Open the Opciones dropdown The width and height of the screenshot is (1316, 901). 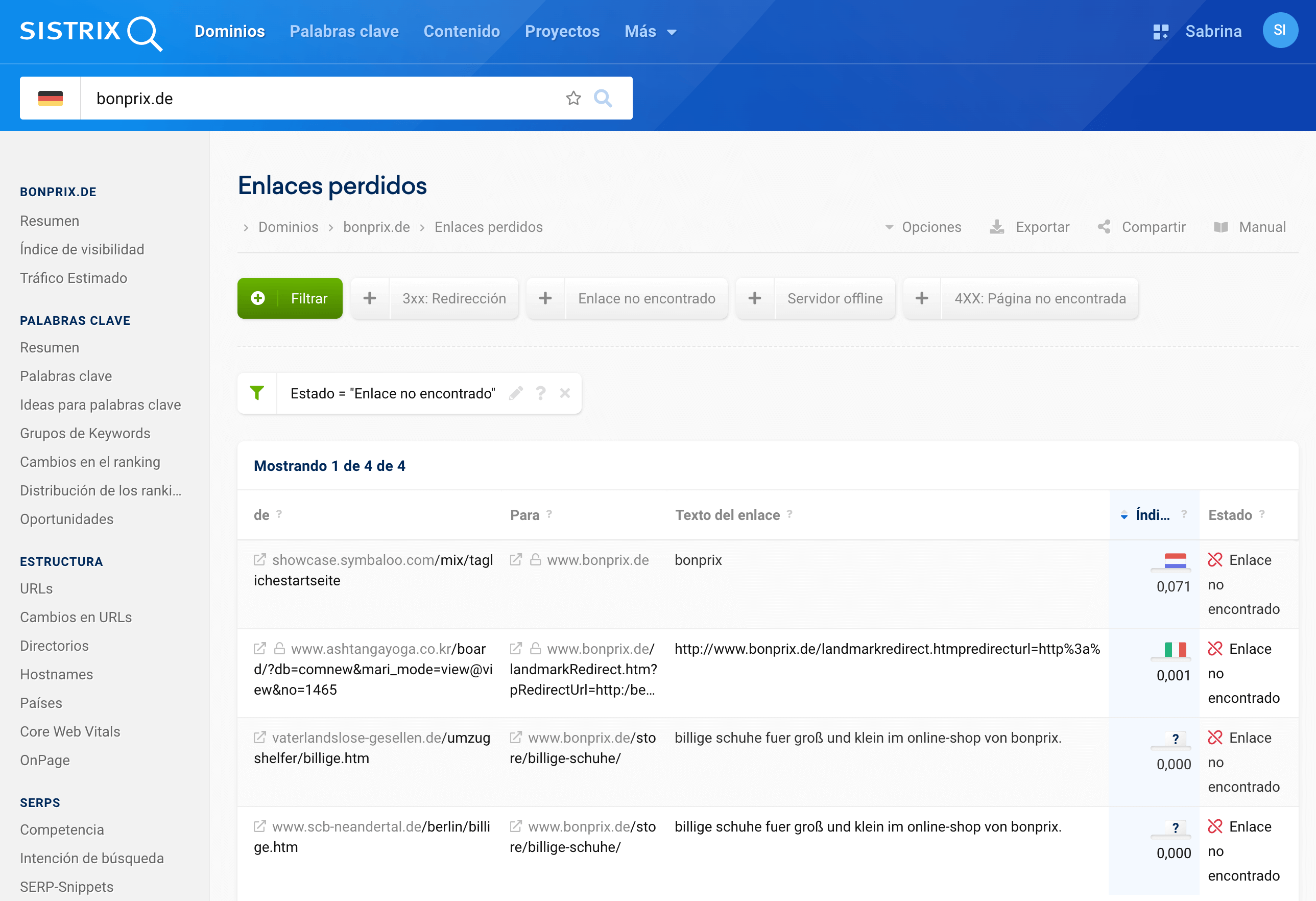(x=923, y=227)
